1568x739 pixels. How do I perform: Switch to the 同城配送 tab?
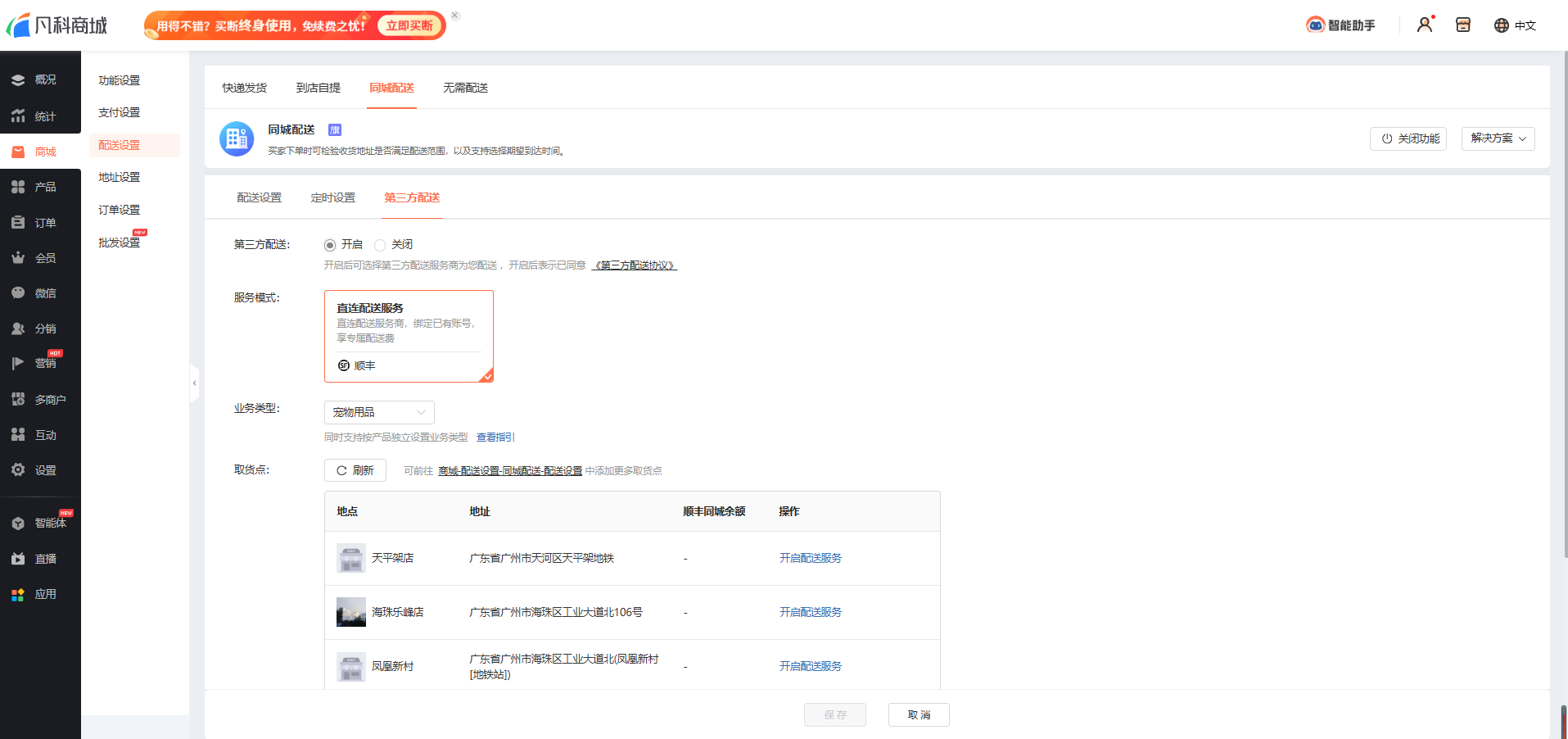click(392, 88)
